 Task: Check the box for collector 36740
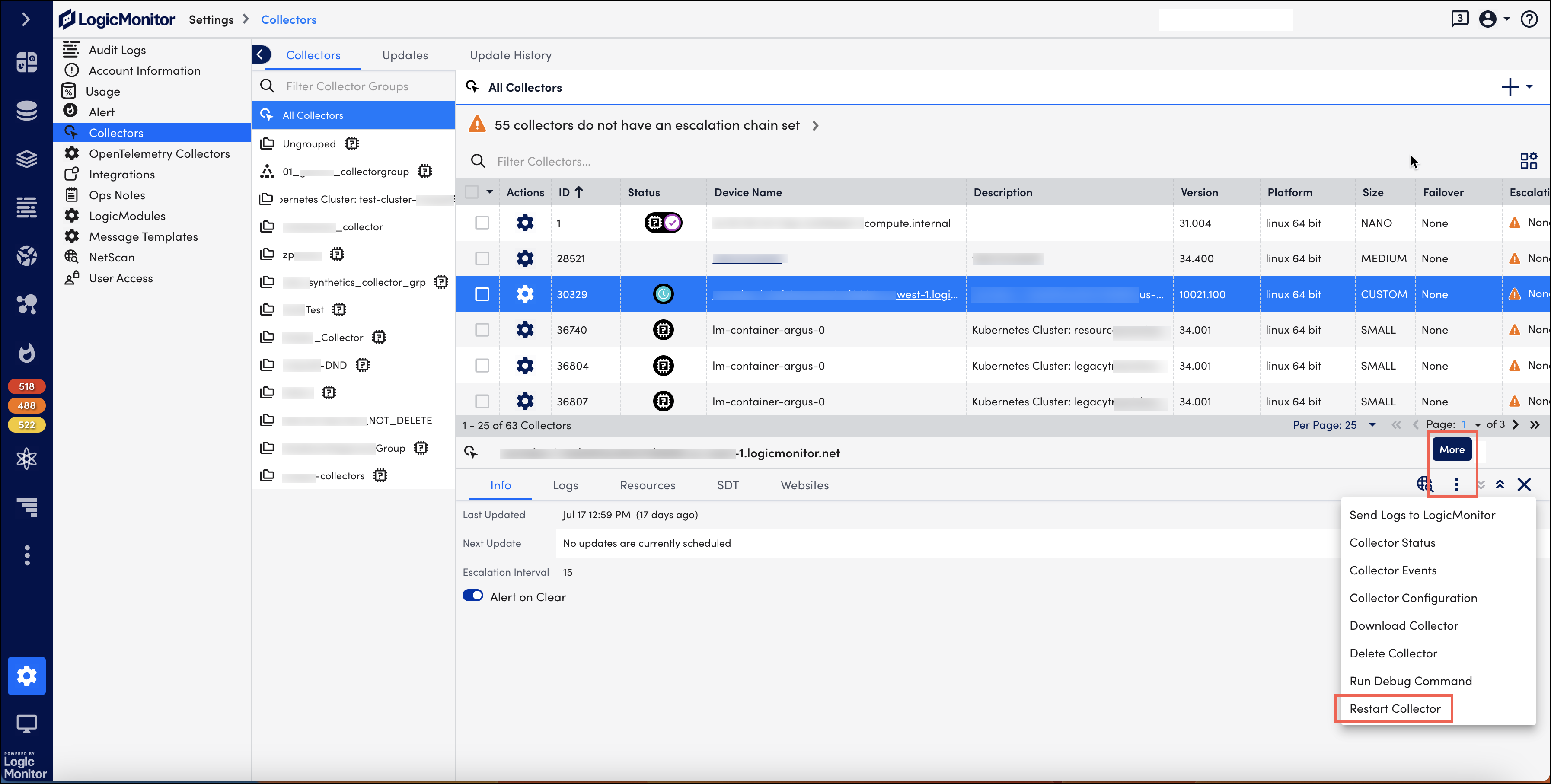(482, 329)
